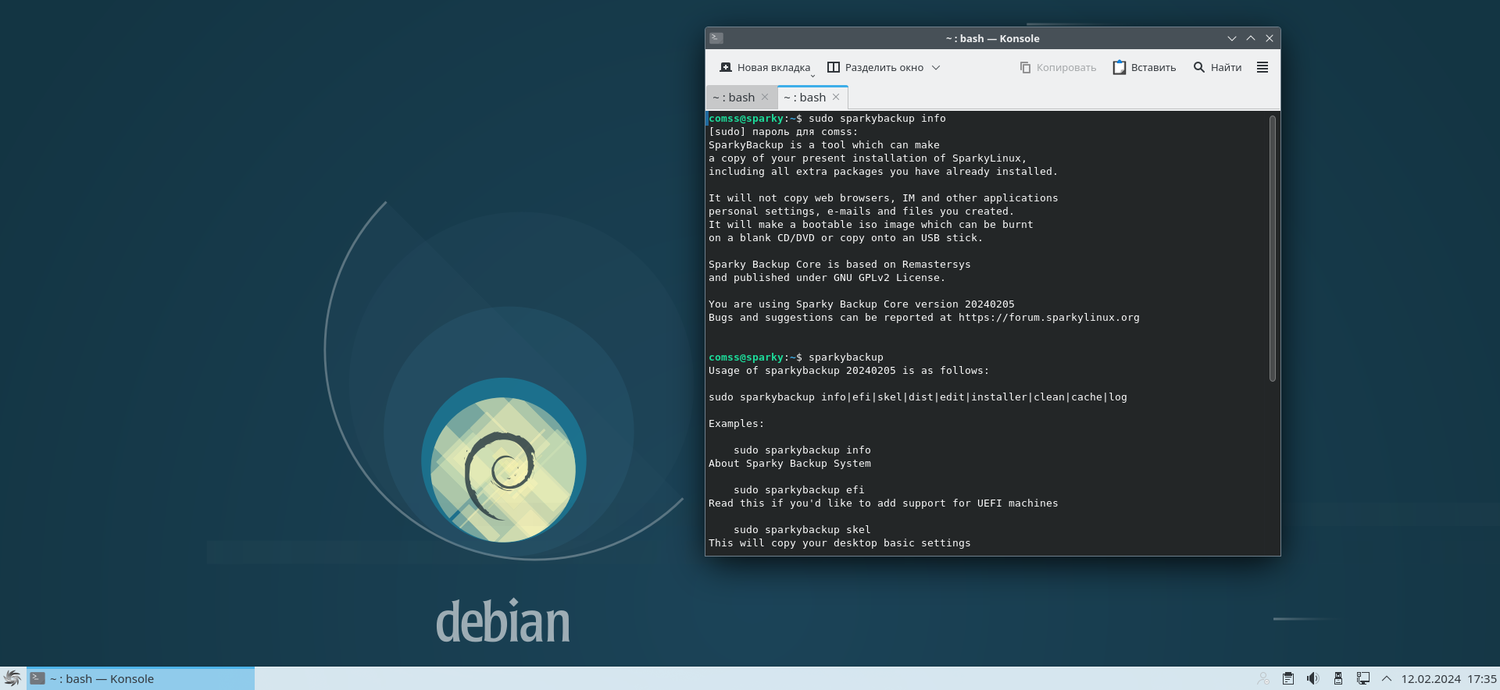1500x690 pixels.
Task: Click the Copy (Копировать) toolbar button
Action: coord(1058,67)
